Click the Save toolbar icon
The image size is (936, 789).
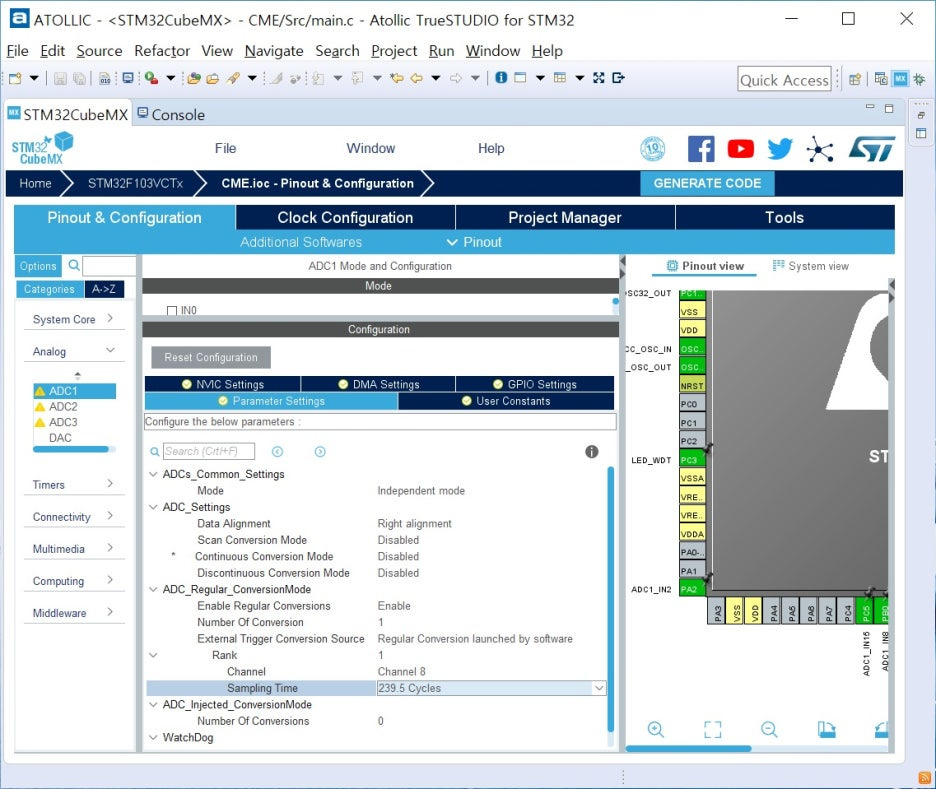(x=60, y=78)
